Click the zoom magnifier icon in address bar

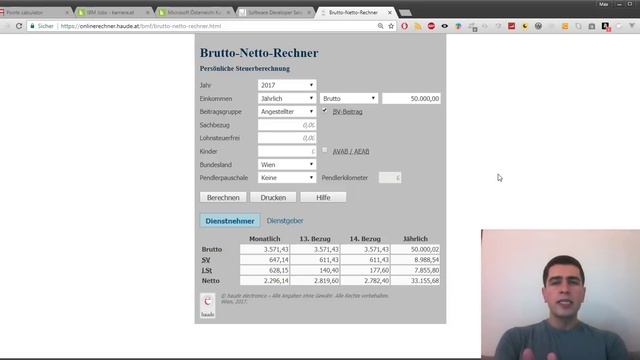[380, 26]
